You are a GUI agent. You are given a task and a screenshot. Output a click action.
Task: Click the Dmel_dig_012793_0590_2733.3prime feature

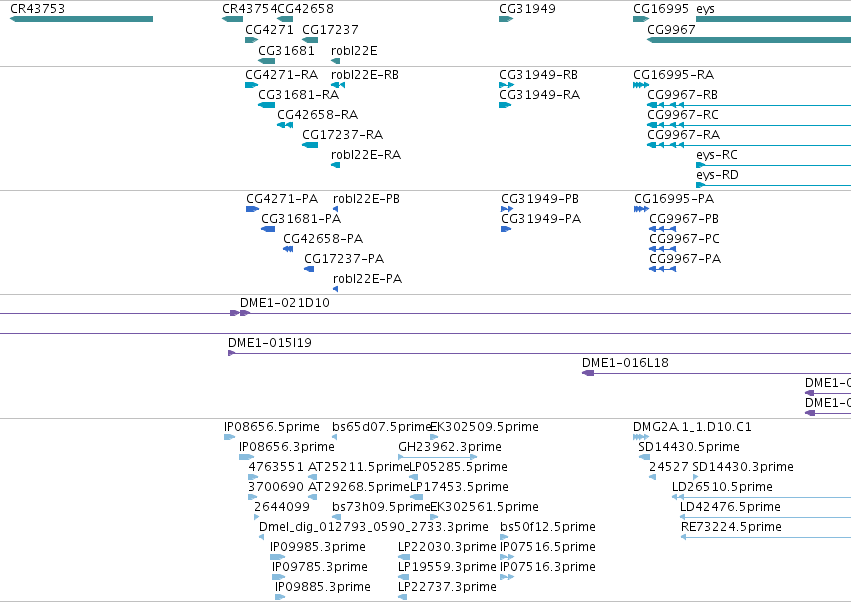(262, 537)
